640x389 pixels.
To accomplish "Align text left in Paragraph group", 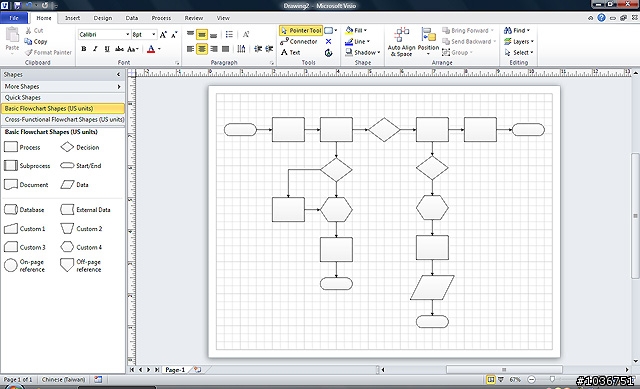I will [190, 49].
